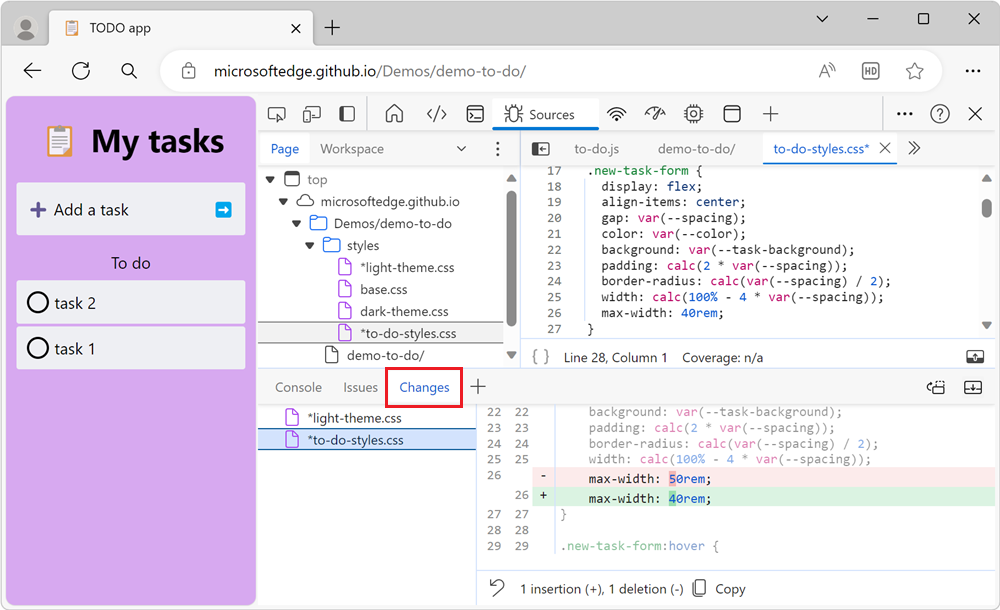Open the Network tool icon
Viewport: 1000px width, 610px height.
click(x=616, y=114)
